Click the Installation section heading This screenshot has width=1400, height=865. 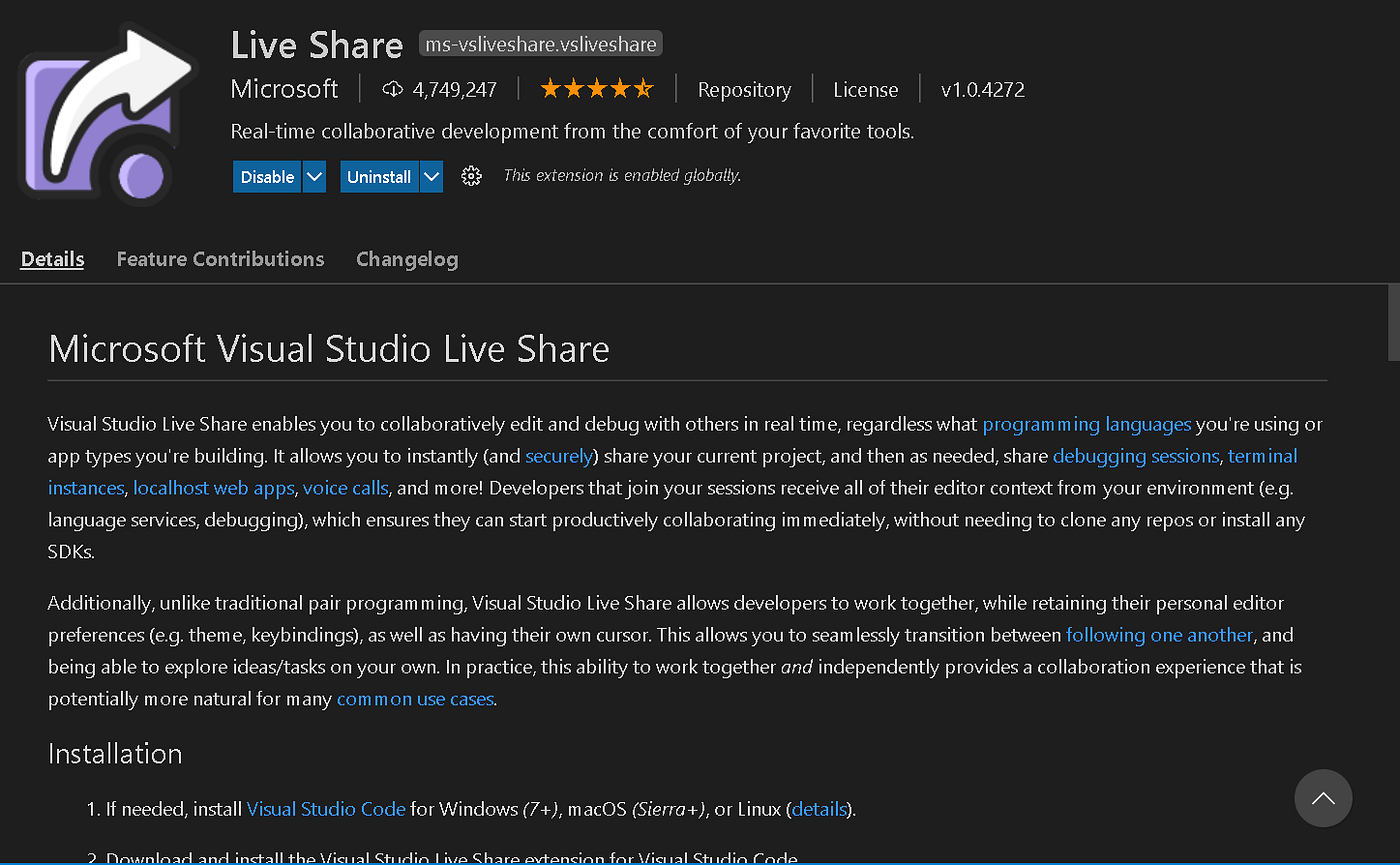pyautogui.click(x=115, y=753)
